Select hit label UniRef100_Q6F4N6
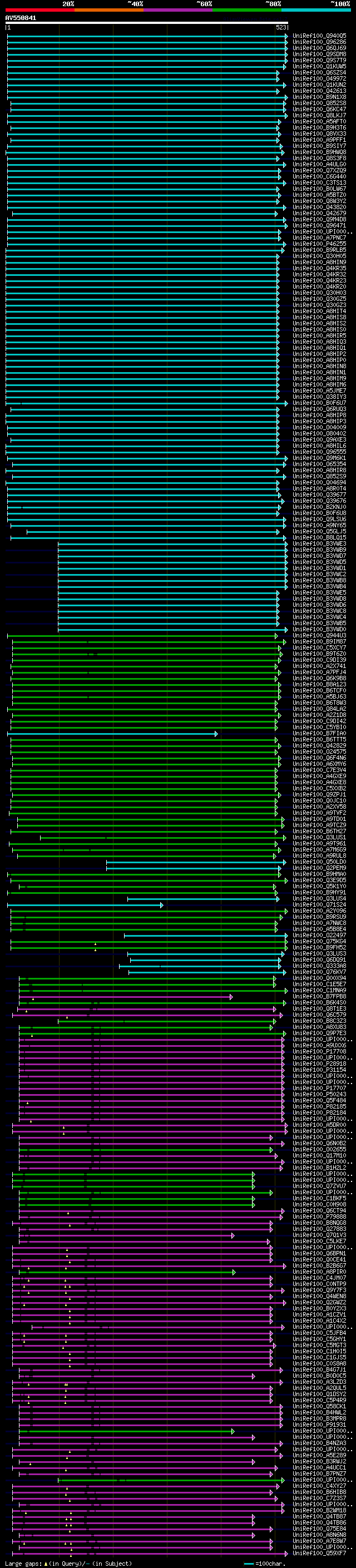 coord(319,758)
